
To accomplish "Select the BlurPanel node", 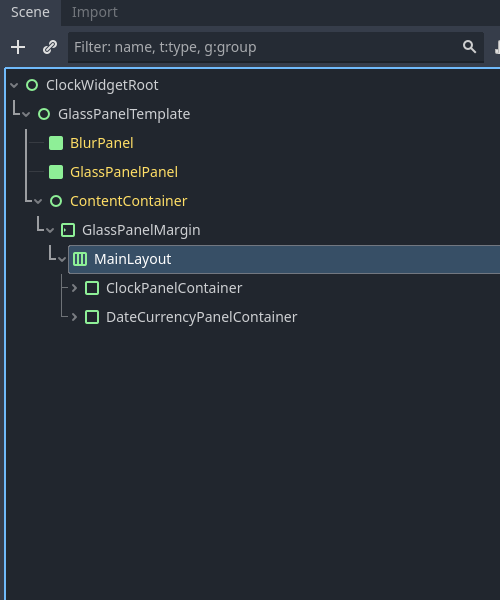I will tap(102, 143).
